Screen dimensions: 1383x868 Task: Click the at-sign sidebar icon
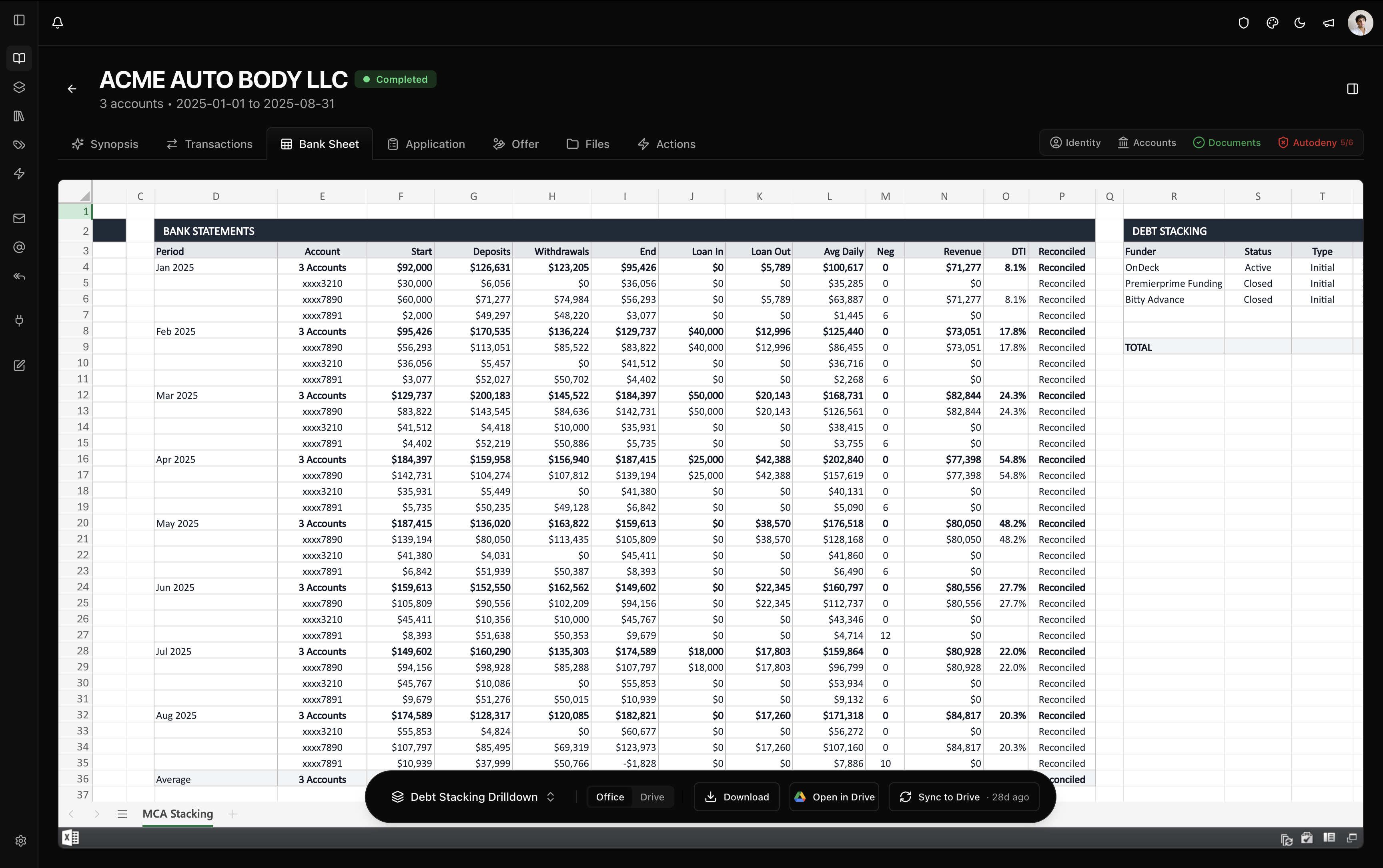pos(19,247)
